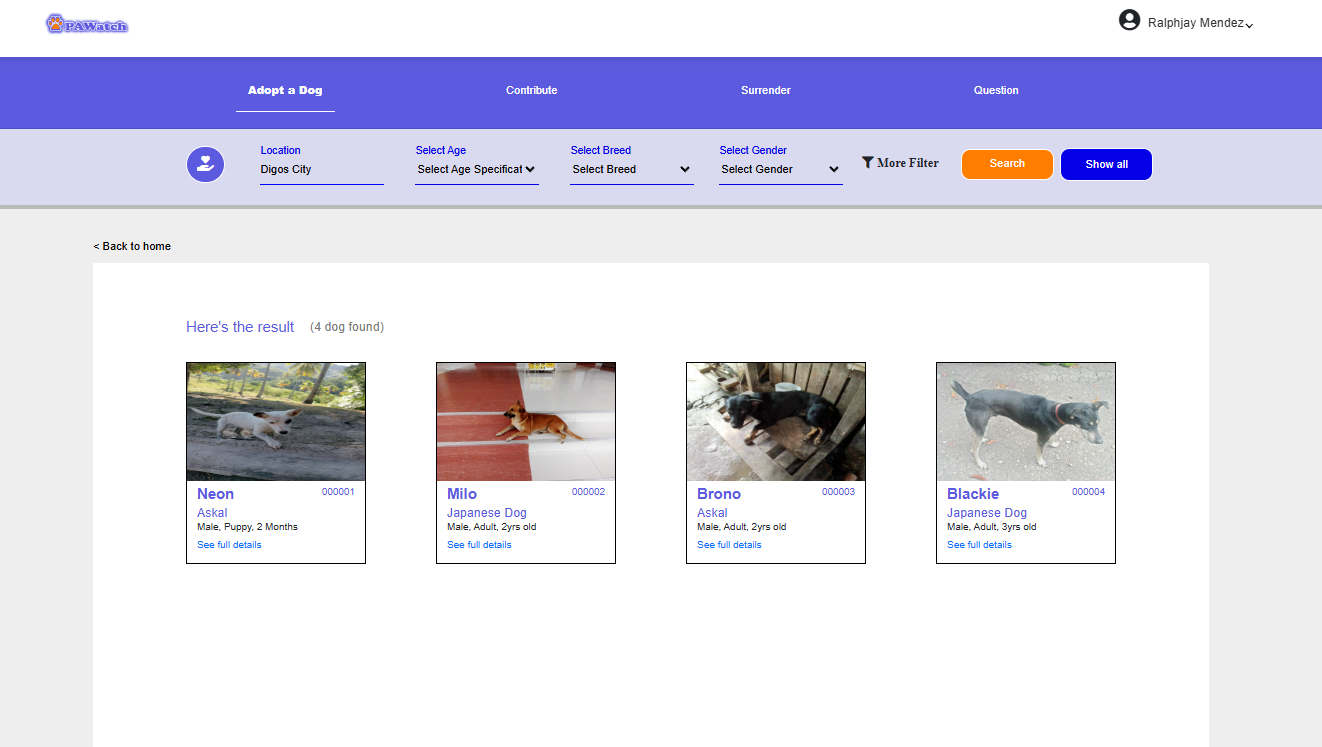1322x747 pixels.
Task: Focus the Location field with Digos City
Action: pos(321,170)
